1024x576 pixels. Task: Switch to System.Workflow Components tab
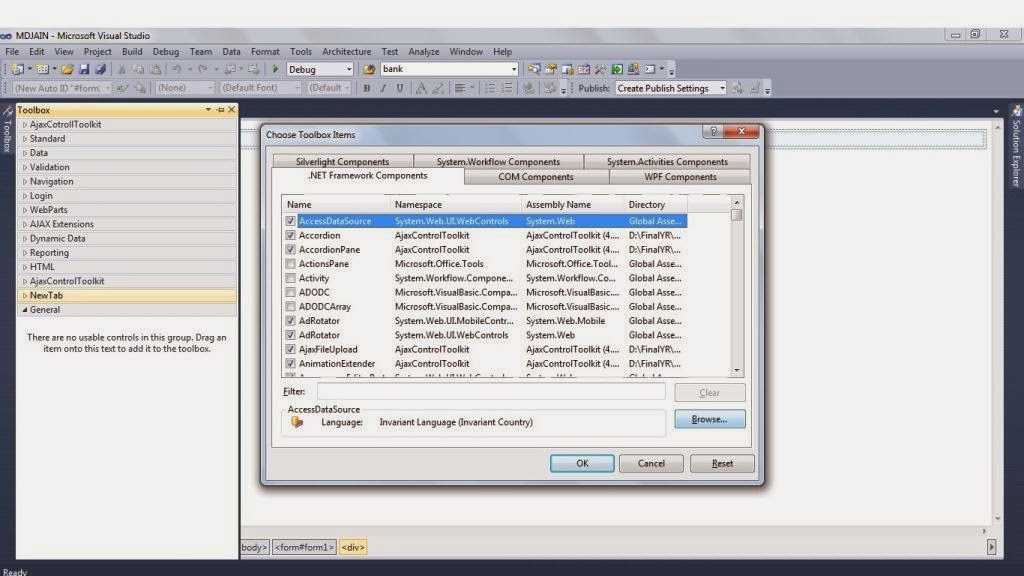tap(498, 161)
